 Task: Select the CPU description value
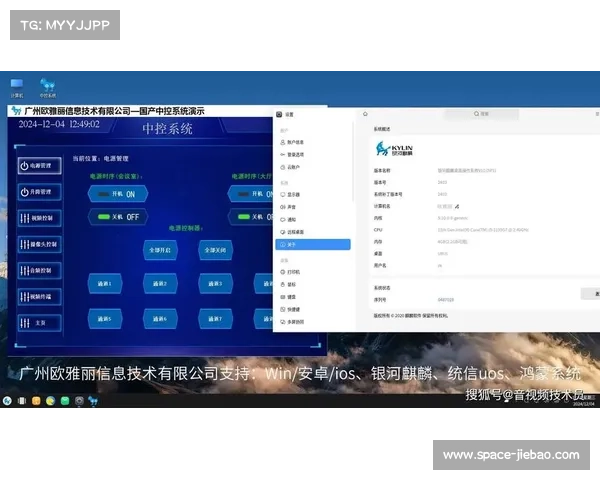(483, 230)
